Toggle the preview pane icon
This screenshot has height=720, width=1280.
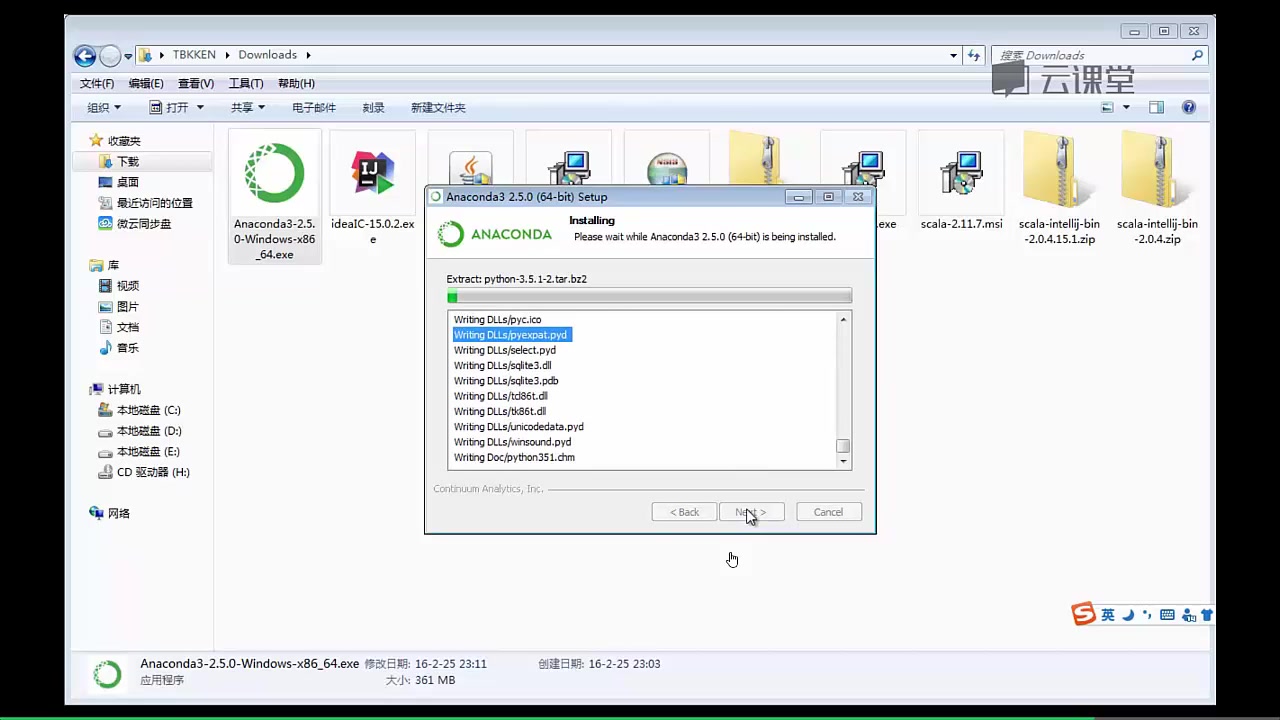coord(1156,107)
